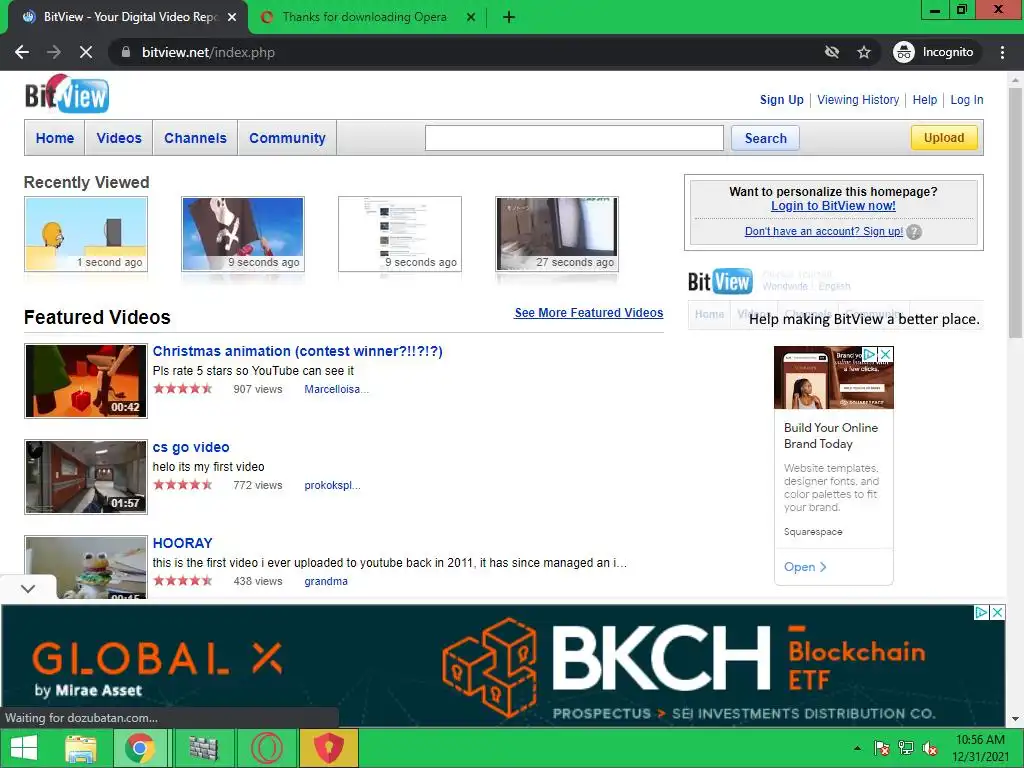Collapse banner with chevron down button

click(28, 588)
